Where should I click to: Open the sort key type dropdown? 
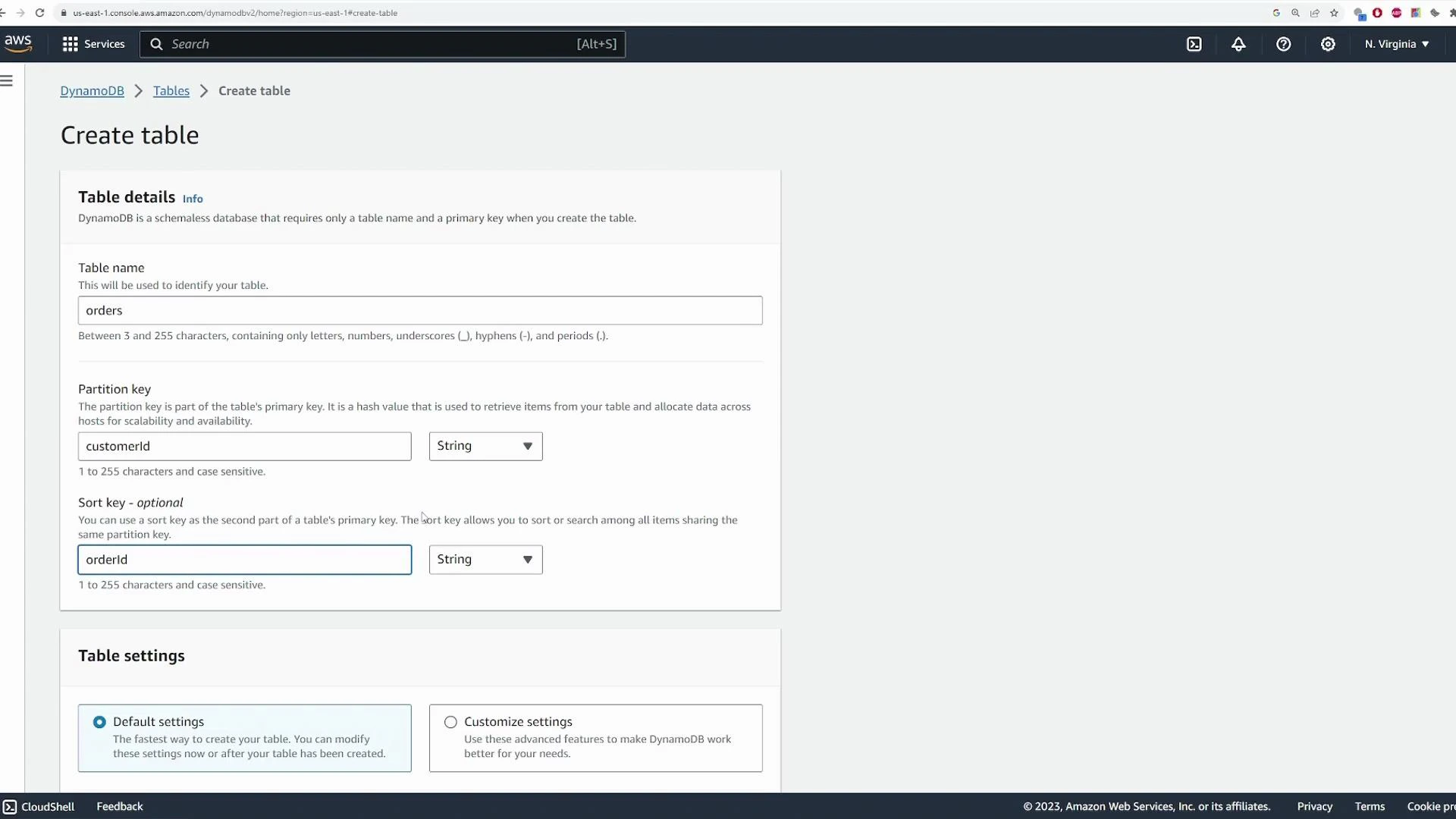point(485,560)
